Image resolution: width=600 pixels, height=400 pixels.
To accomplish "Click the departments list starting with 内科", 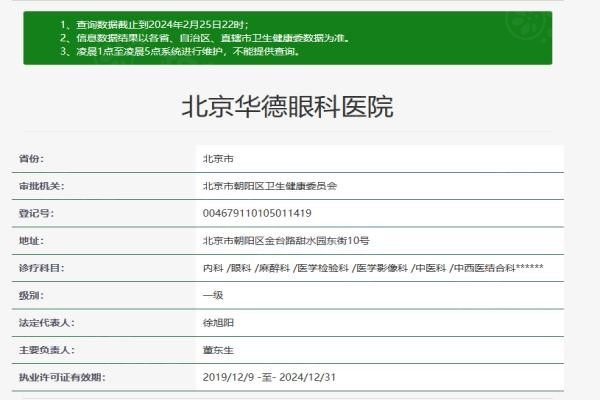I will [373, 268].
